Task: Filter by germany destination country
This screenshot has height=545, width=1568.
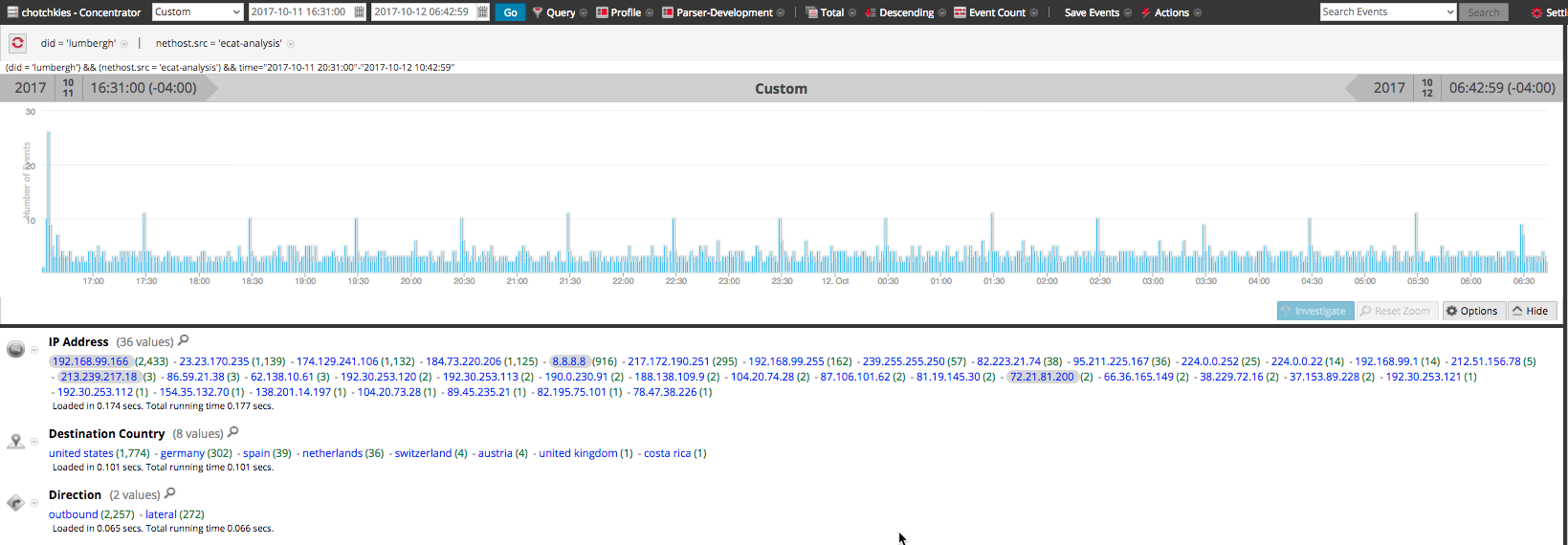Action: click(183, 453)
